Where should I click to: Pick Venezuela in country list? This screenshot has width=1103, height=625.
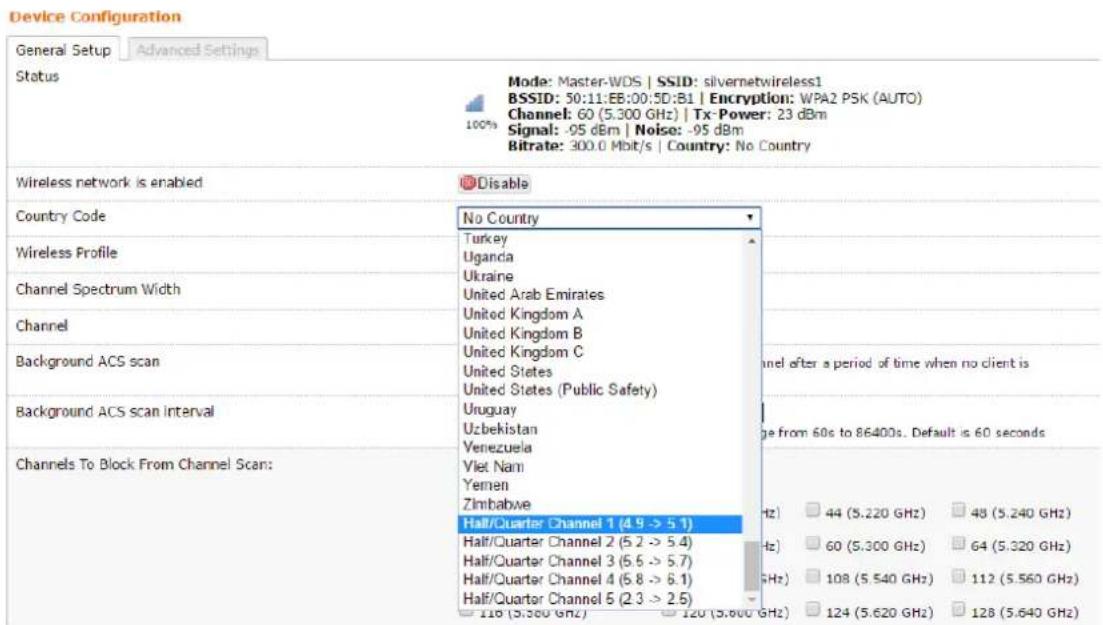497,447
